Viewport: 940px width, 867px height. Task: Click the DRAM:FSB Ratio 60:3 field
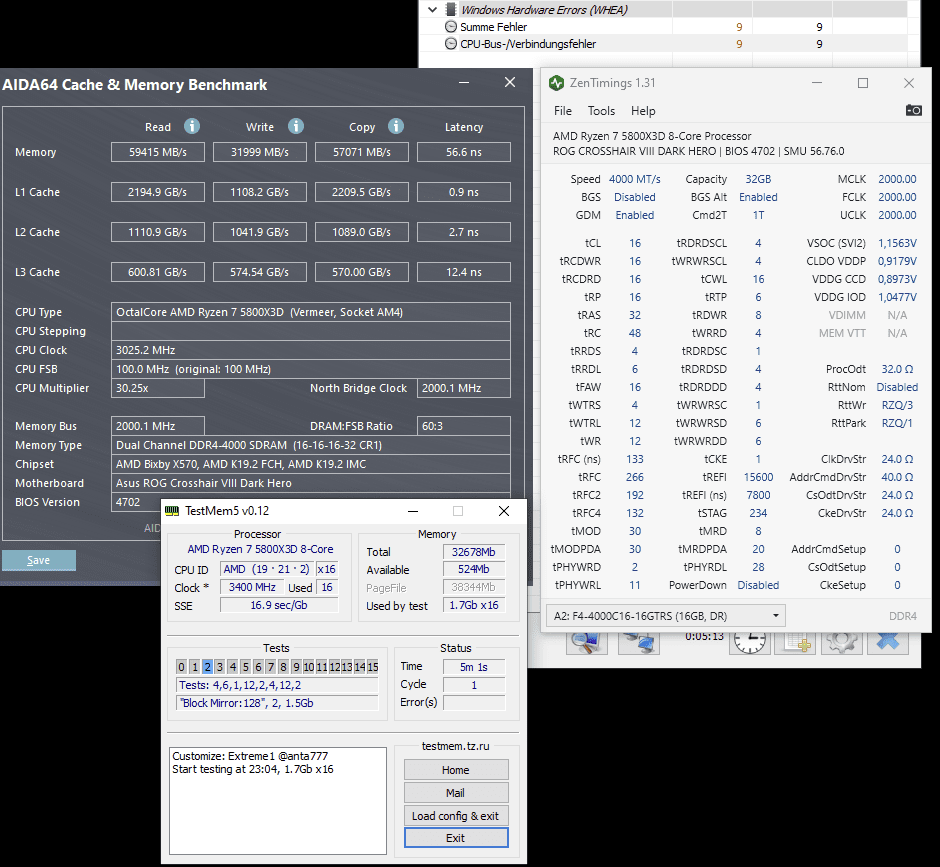(x=464, y=426)
